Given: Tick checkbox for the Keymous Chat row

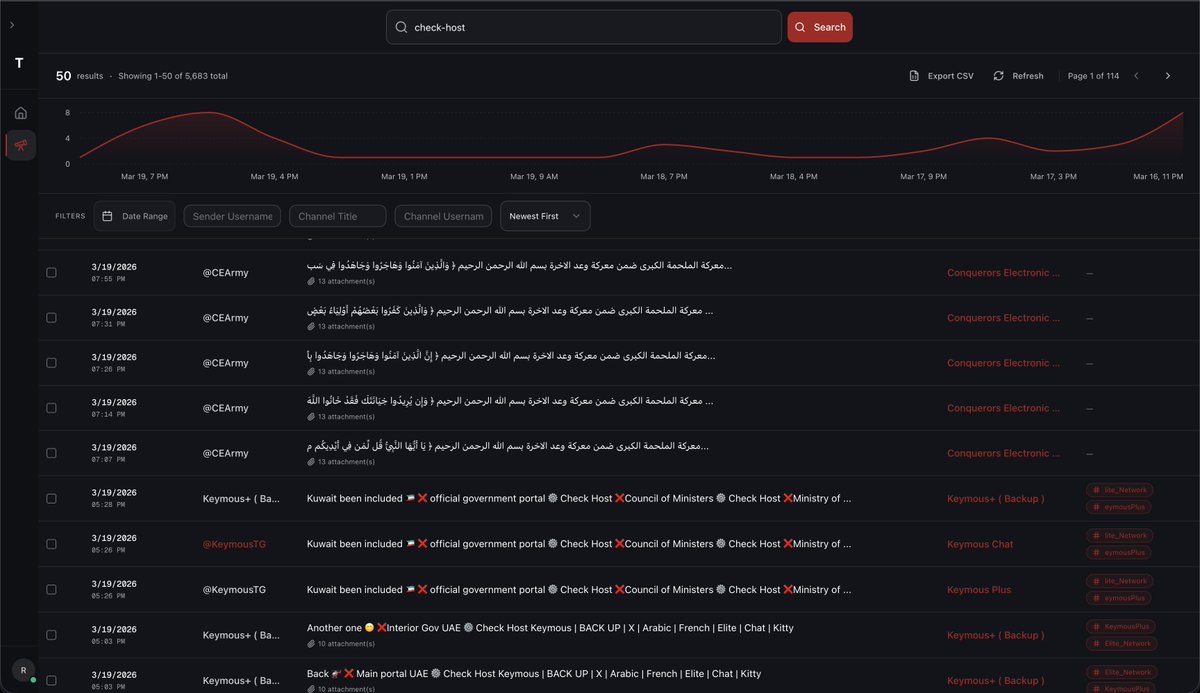Looking at the screenshot, I should [x=52, y=544].
